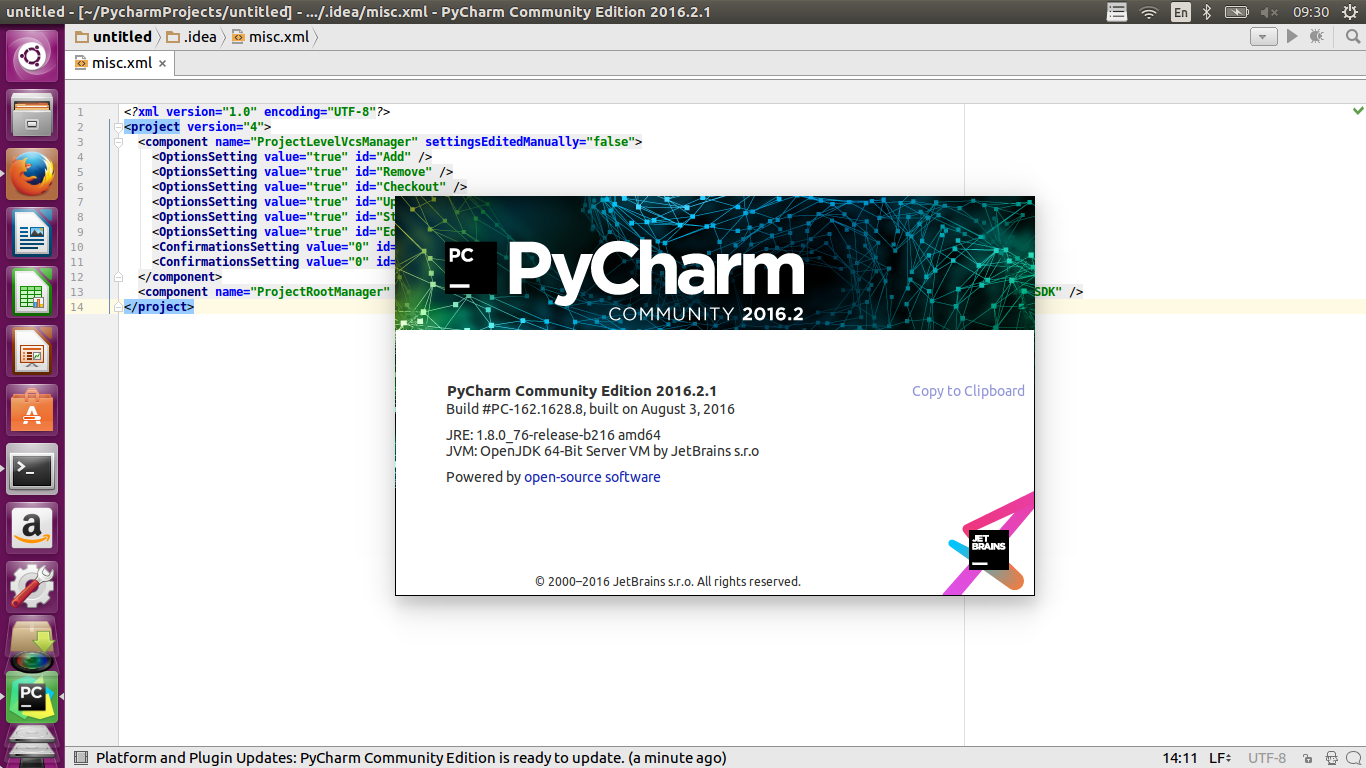Open the Wi-Fi network indicator

[x=1149, y=12]
